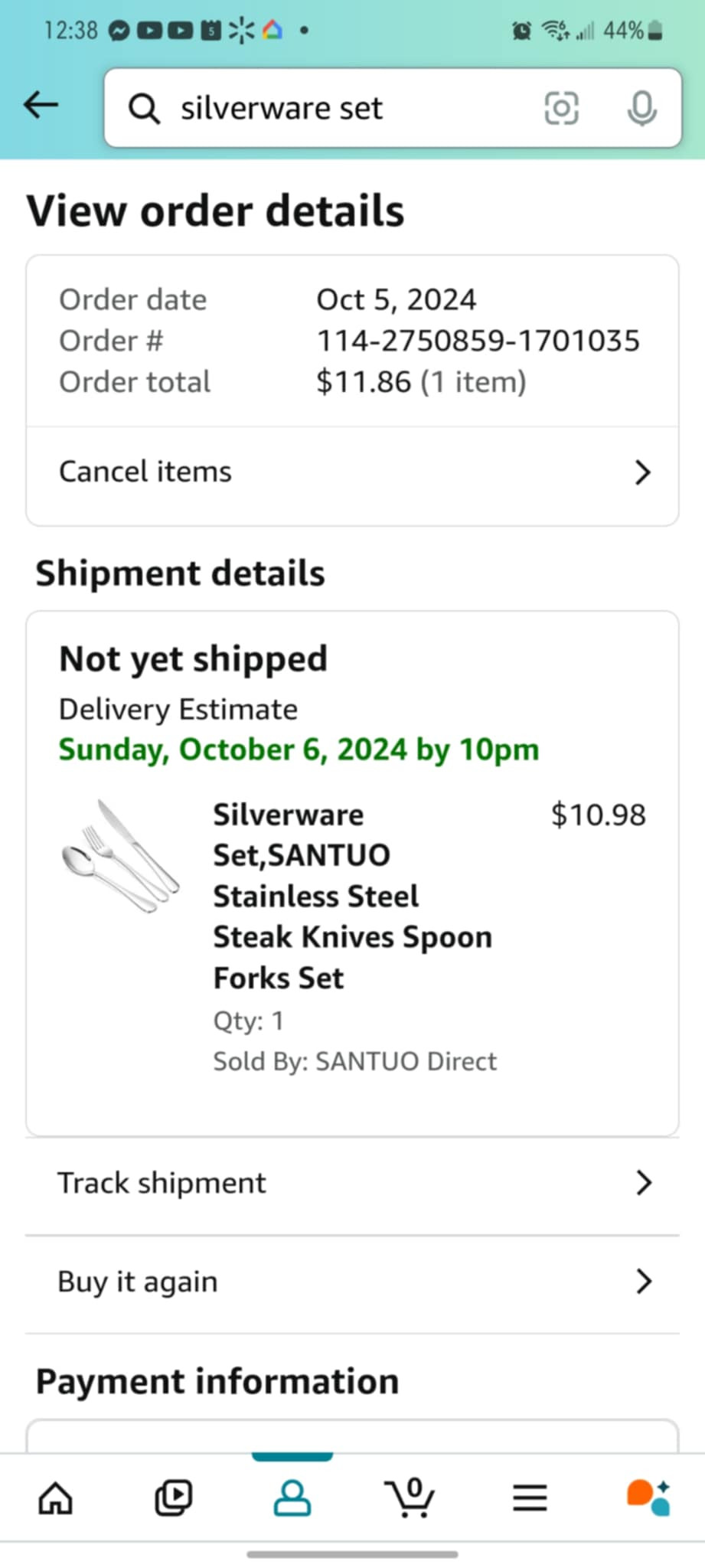Expand the Buy it again chevron

(x=644, y=1281)
